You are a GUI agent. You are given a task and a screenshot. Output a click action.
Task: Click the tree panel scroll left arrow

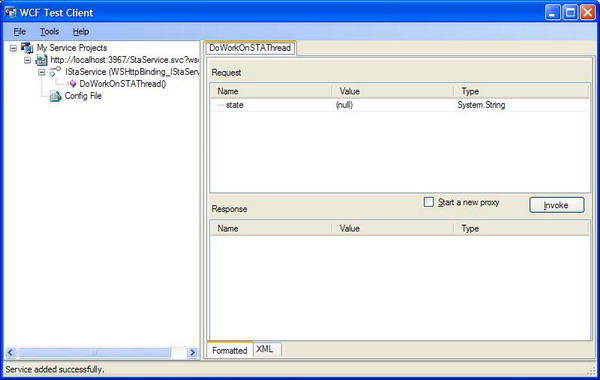[x=10, y=352]
